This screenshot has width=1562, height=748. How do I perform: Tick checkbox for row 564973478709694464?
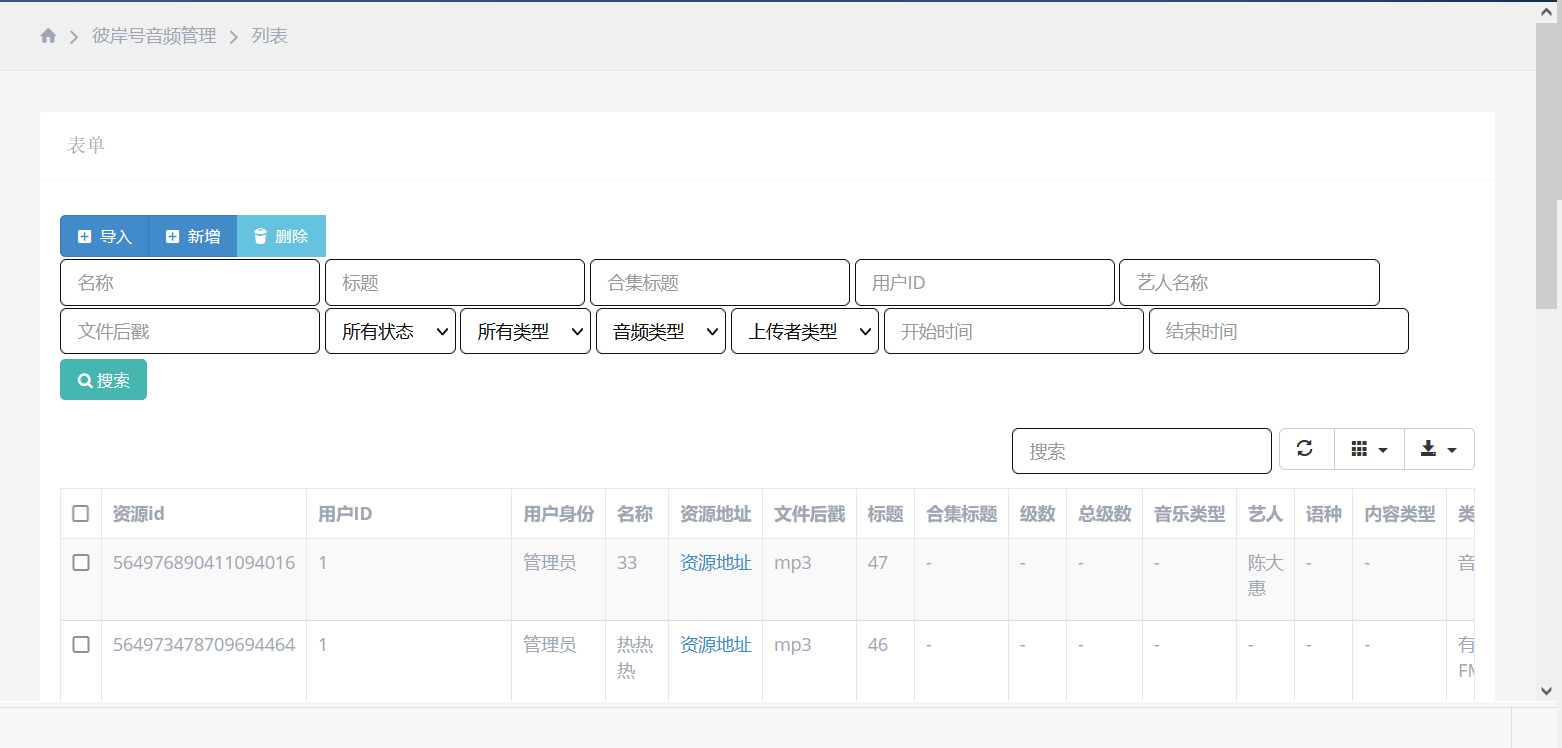(81, 645)
